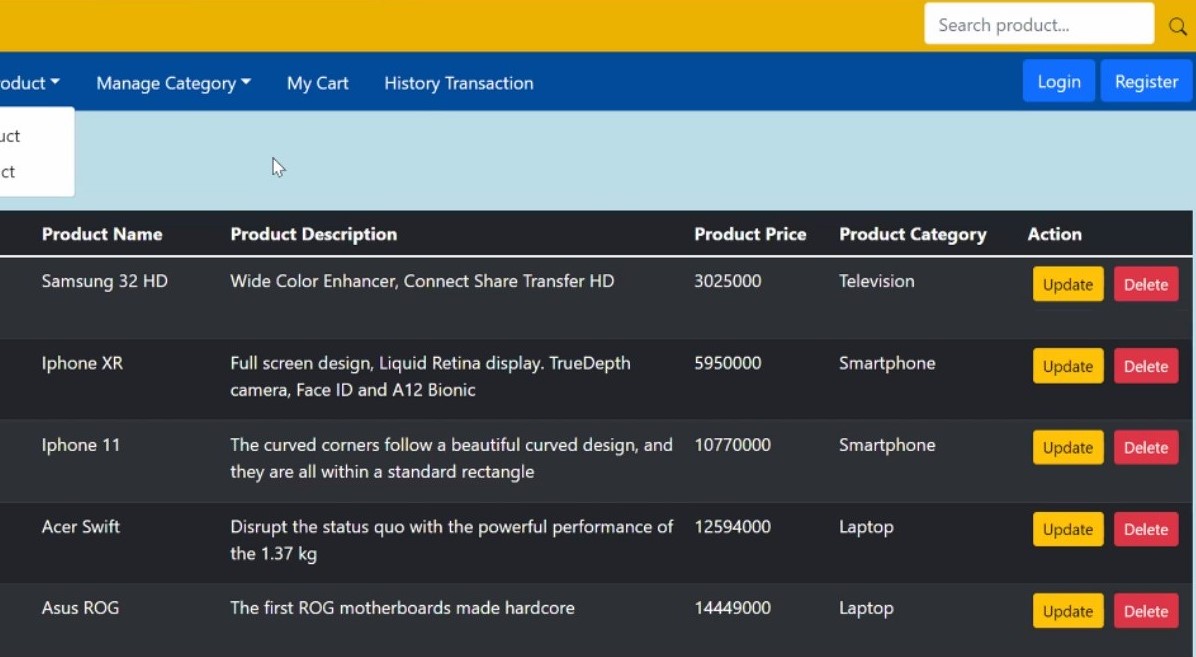
Task: Delete the Asus ROG product
Action: click(x=1146, y=610)
